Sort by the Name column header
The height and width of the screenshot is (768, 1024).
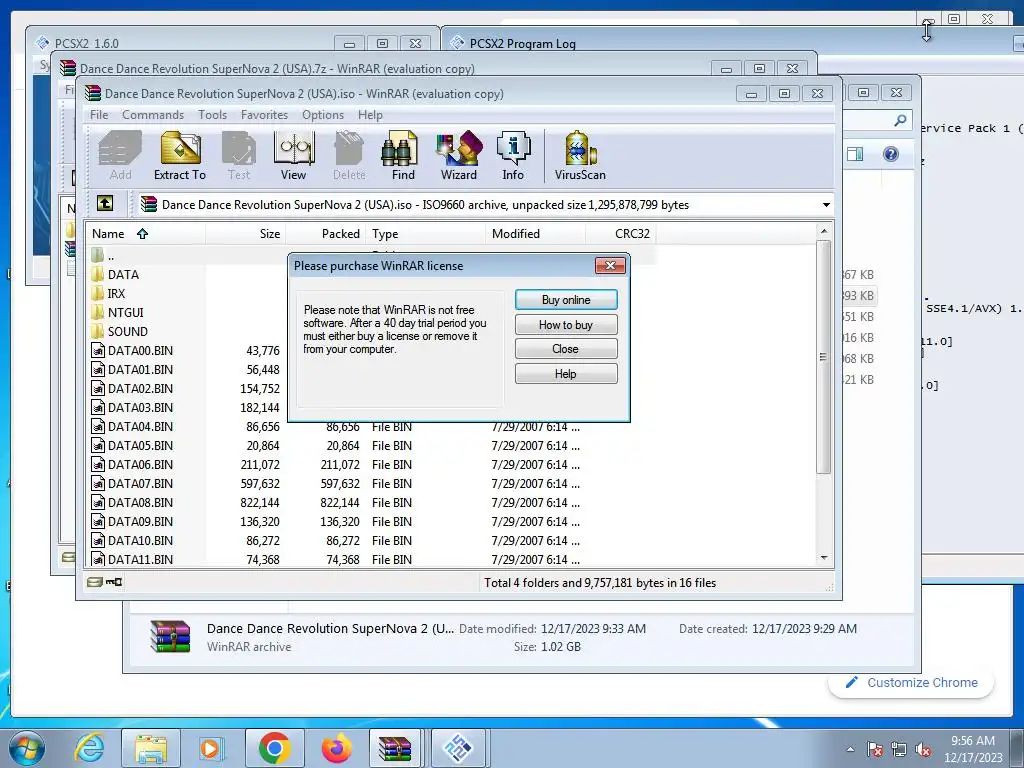[146, 234]
